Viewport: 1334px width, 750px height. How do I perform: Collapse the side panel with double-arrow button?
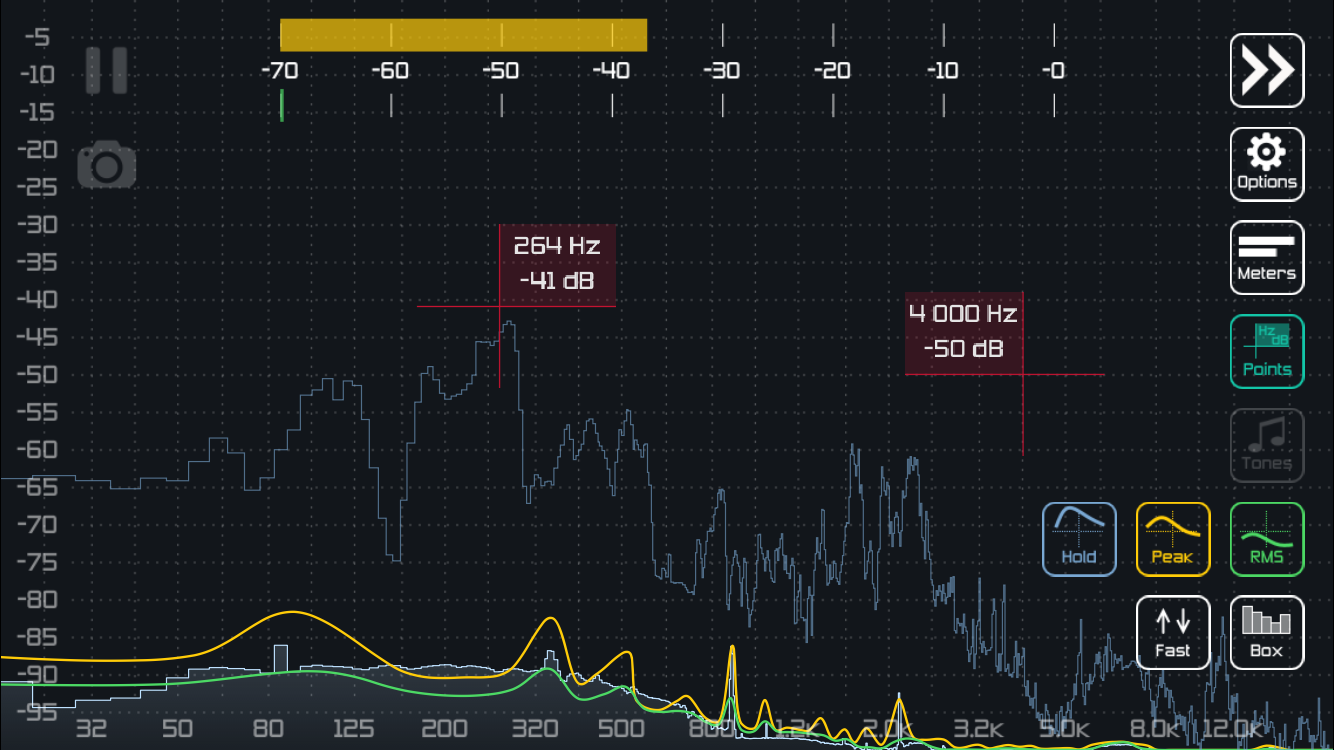point(1266,70)
